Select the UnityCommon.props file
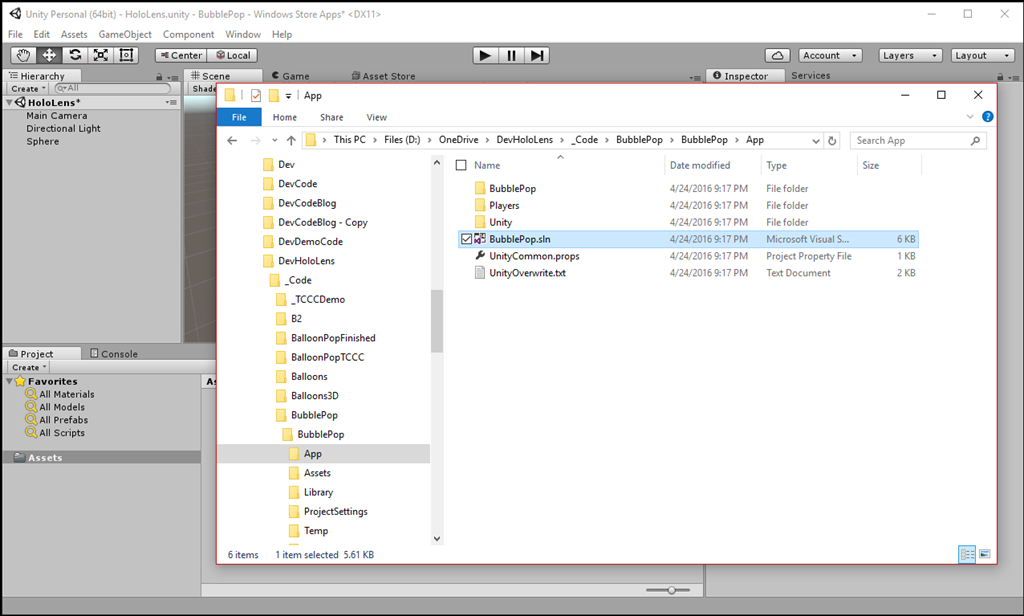This screenshot has height=616, width=1024. tap(534, 256)
